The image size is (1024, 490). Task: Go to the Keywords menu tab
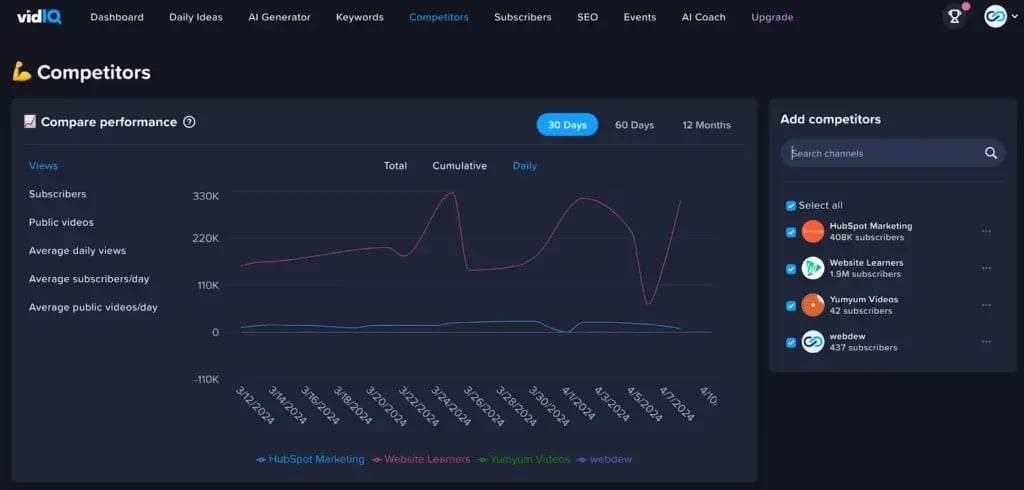[x=359, y=17]
